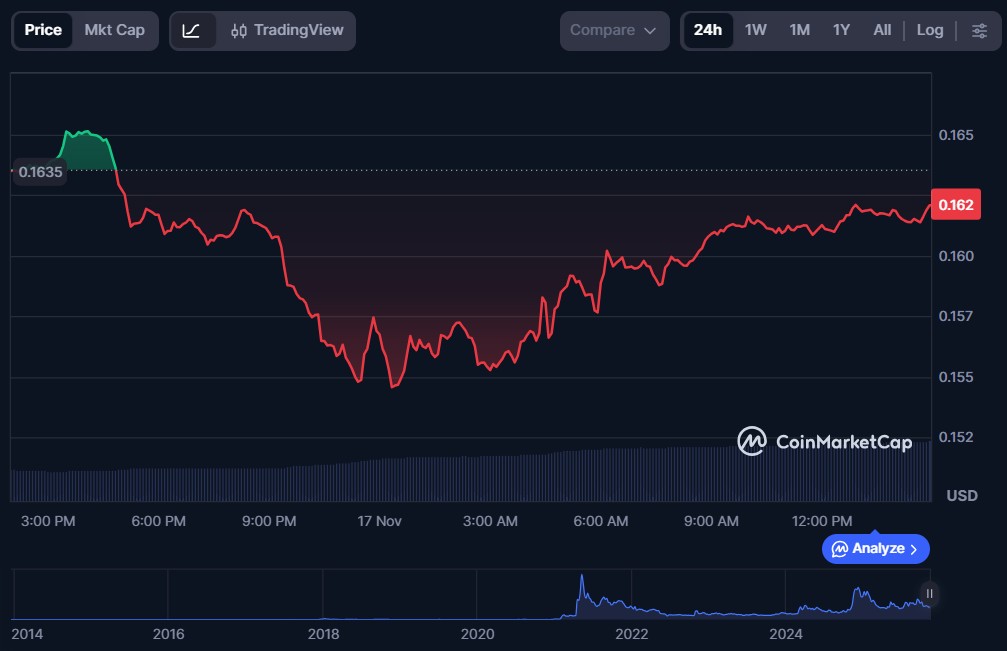The image size is (1007, 651).
Task: View the All time range
Action: coord(881,30)
